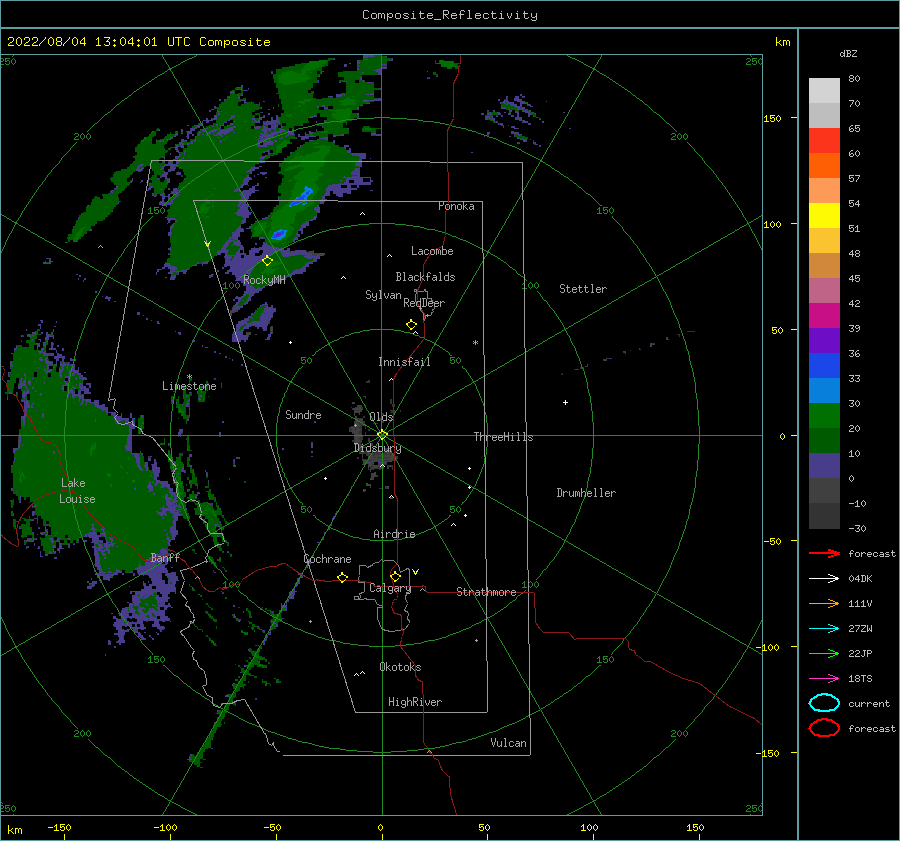Click the white plus marker west of Drumheller
Screen dimensions: 900x841
[x=565, y=402]
